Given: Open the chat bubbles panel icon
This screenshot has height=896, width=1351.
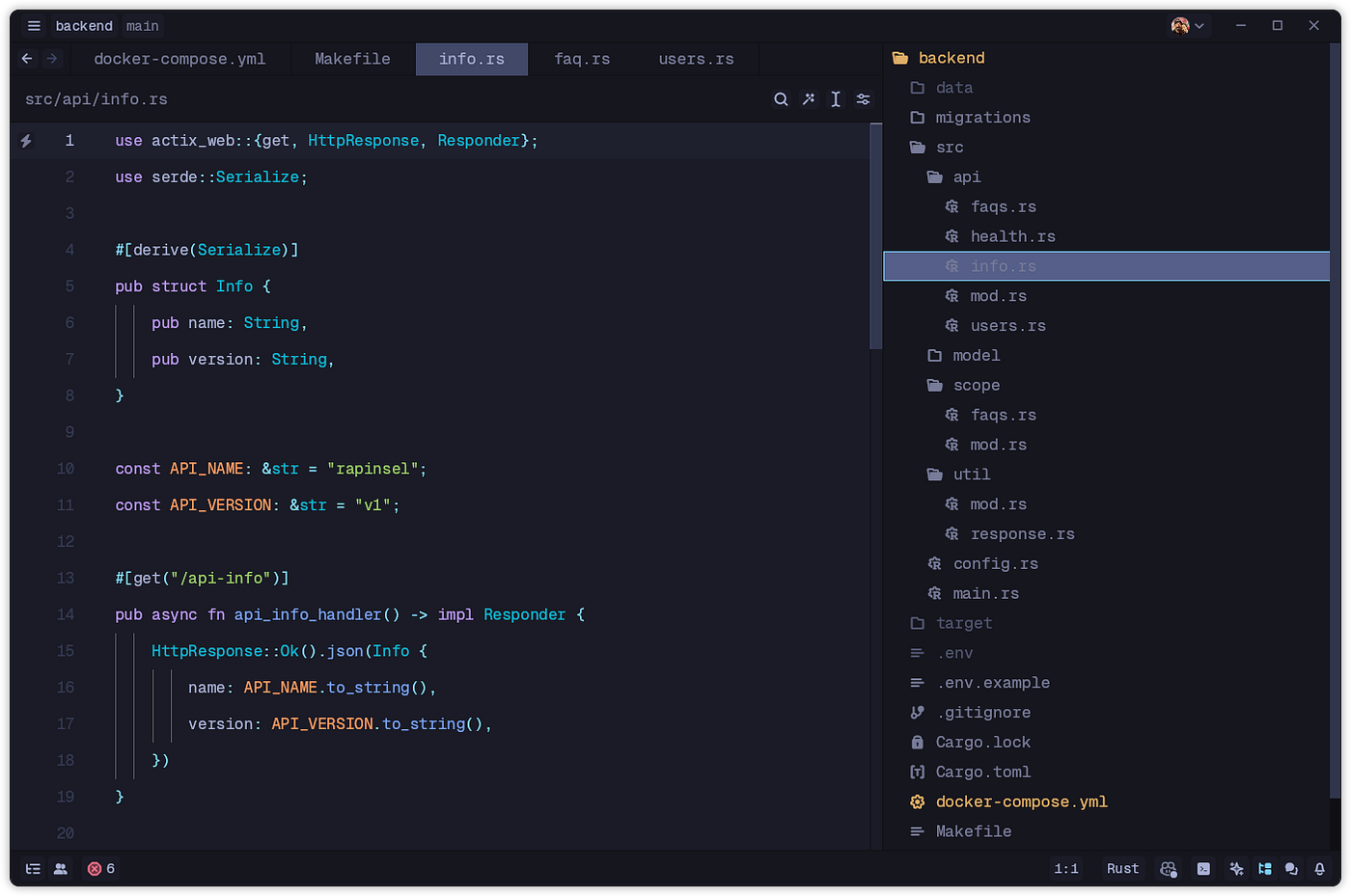Looking at the screenshot, I should [1291, 869].
